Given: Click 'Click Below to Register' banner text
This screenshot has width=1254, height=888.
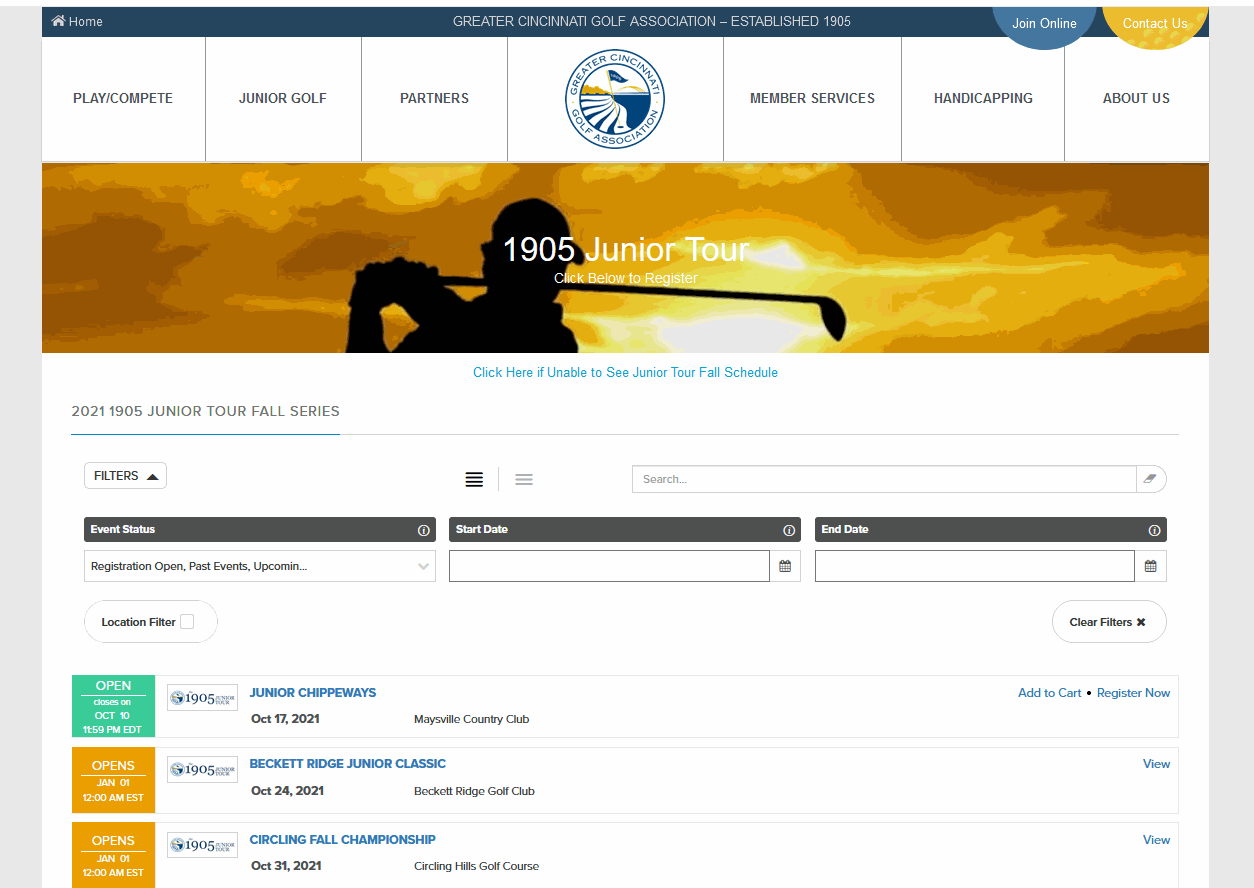Looking at the screenshot, I should (x=626, y=278).
